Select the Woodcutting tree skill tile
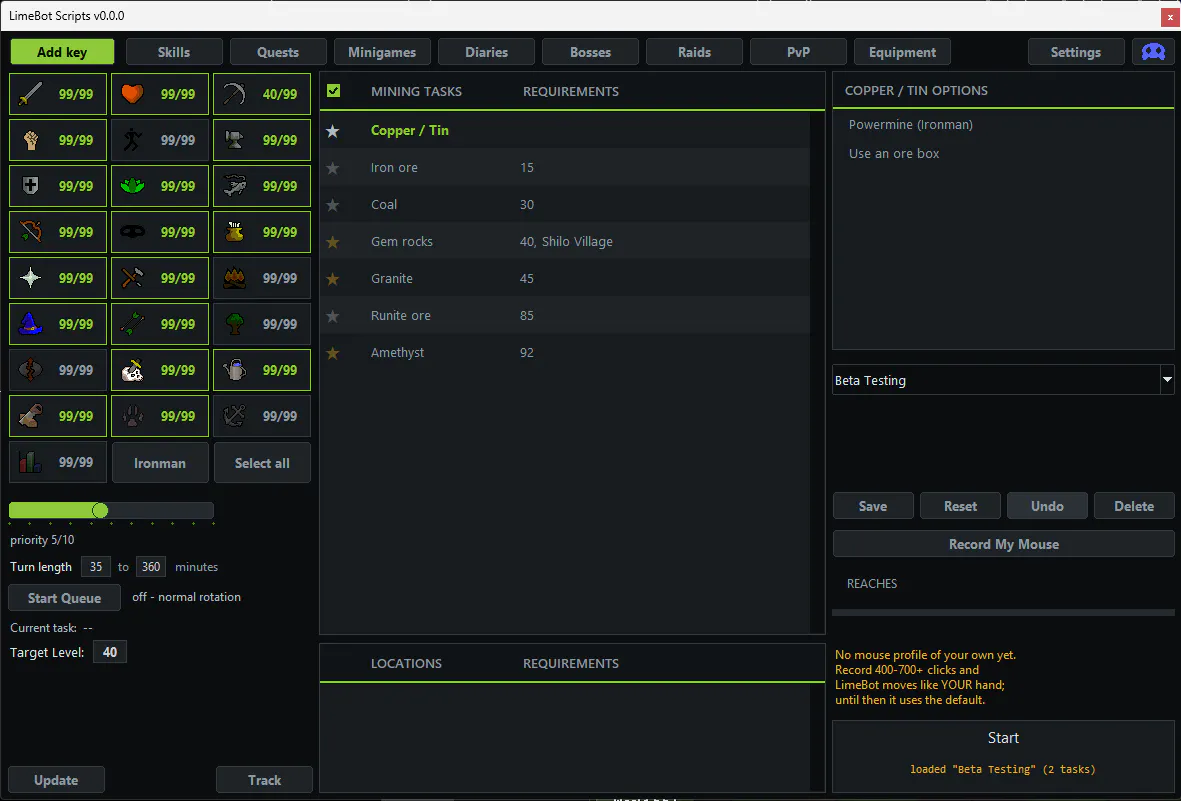 coord(262,324)
